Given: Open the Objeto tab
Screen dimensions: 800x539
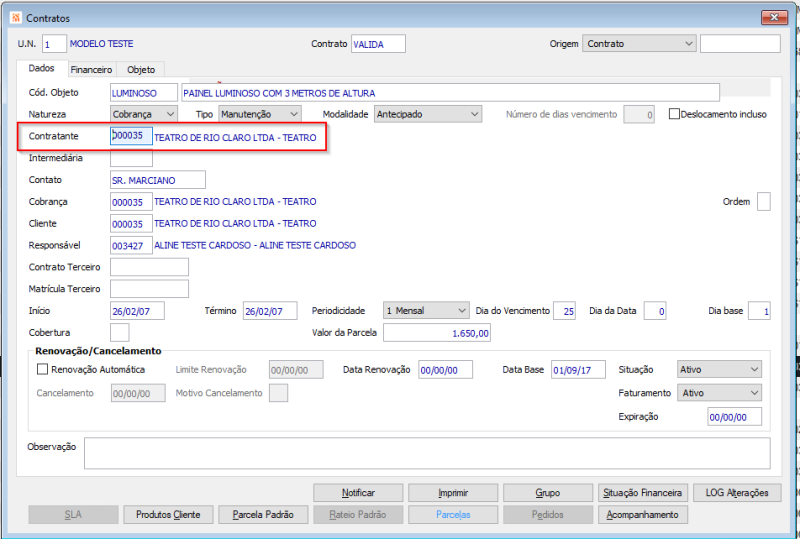Looking at the screenshot, I should [x=141, y=69].
